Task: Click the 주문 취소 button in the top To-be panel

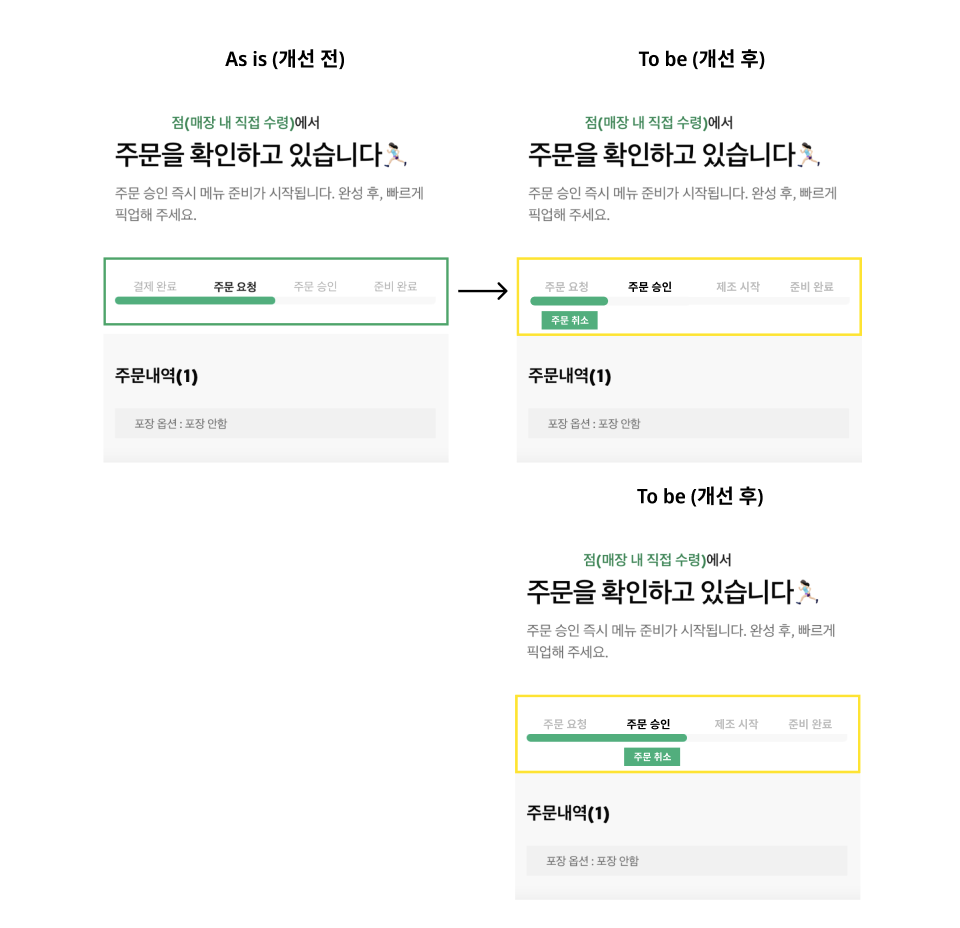Action: point(569,320)
